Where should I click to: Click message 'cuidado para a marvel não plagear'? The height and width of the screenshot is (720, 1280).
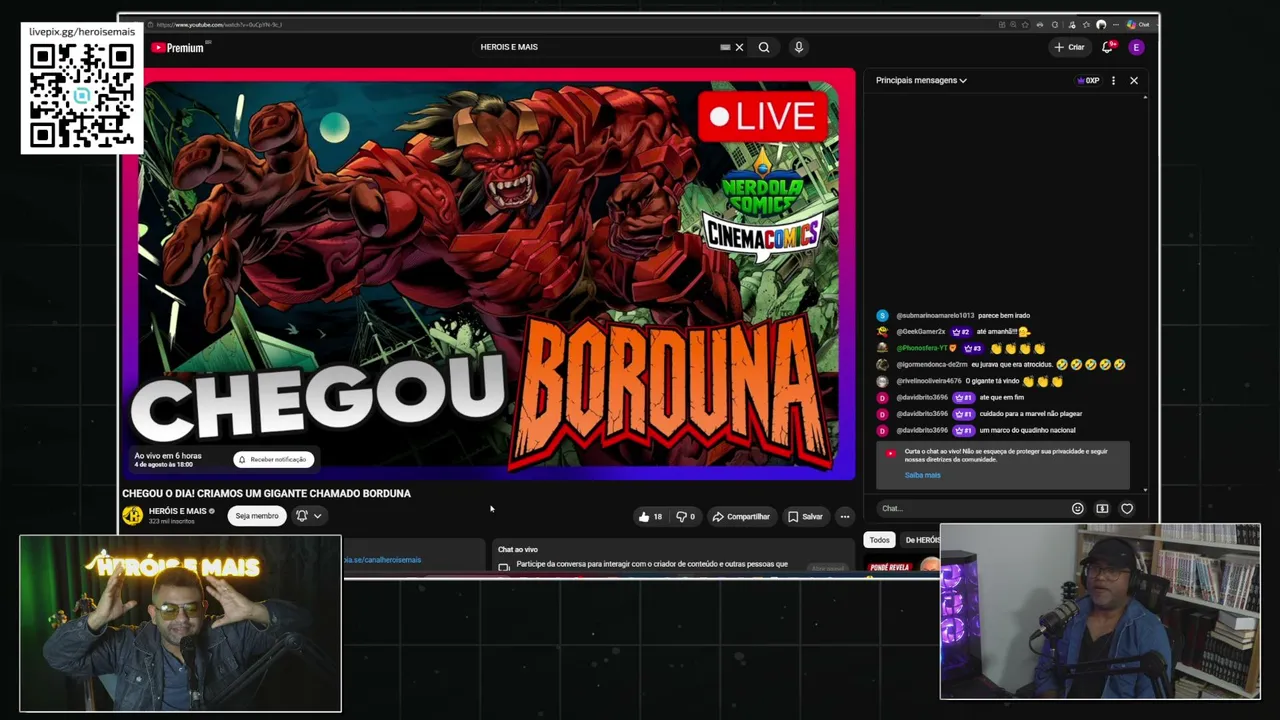pyautogui.click(x=1030, y=414)
